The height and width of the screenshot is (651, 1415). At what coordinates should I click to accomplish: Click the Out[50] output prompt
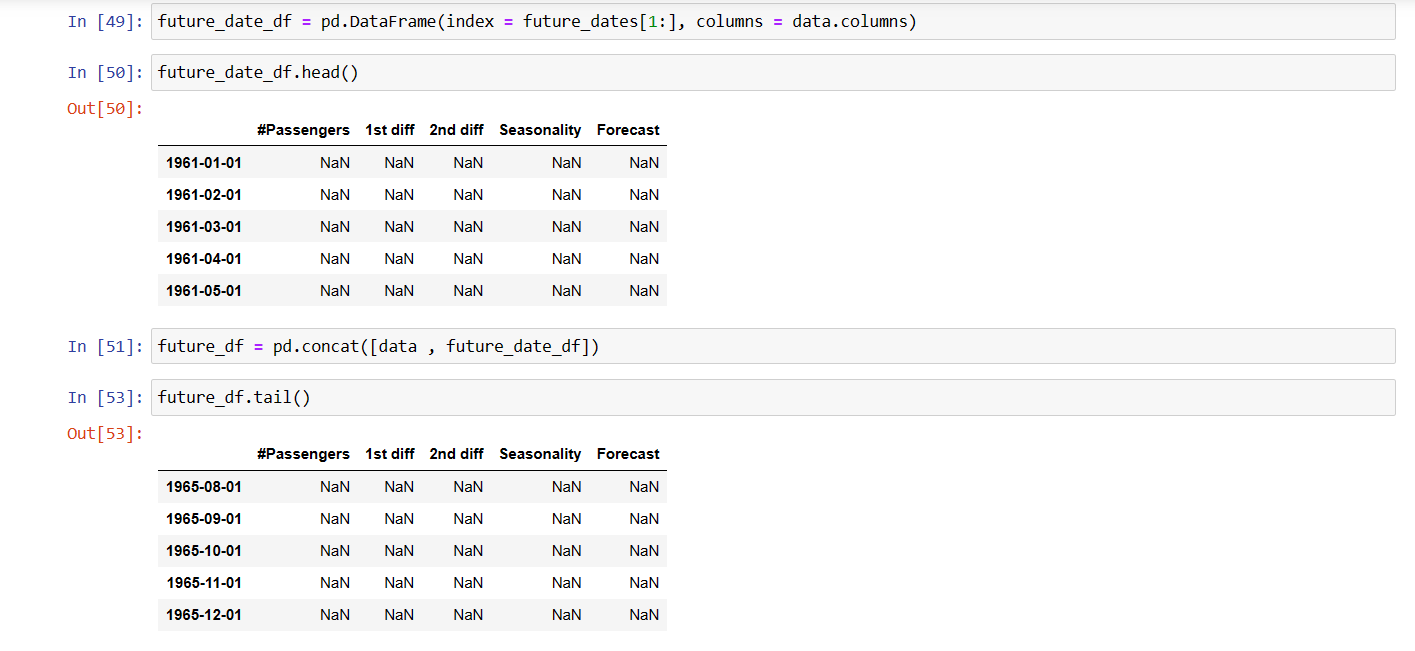click(106, 108)
